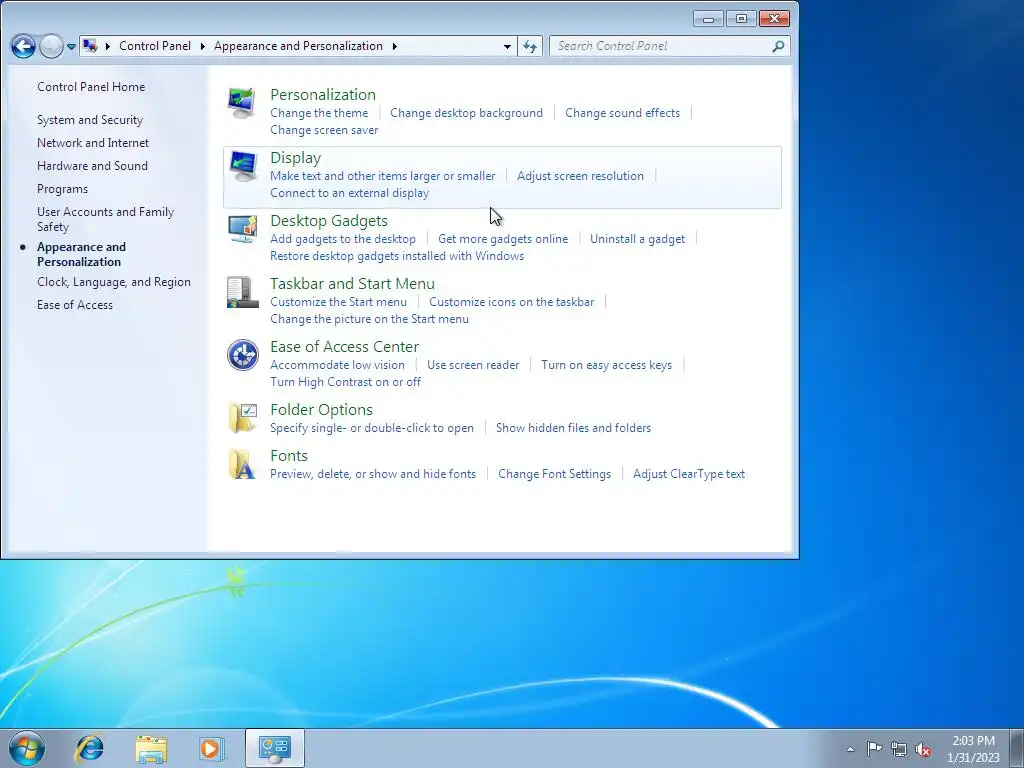Open Windows Media Player from the taskbar

[212, 748]
